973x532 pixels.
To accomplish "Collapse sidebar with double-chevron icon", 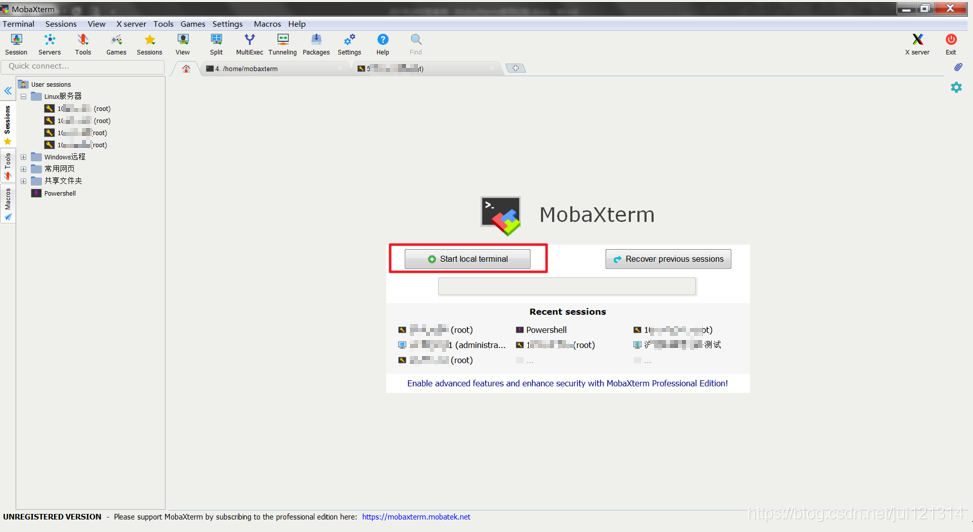I will tap(8, 91).
